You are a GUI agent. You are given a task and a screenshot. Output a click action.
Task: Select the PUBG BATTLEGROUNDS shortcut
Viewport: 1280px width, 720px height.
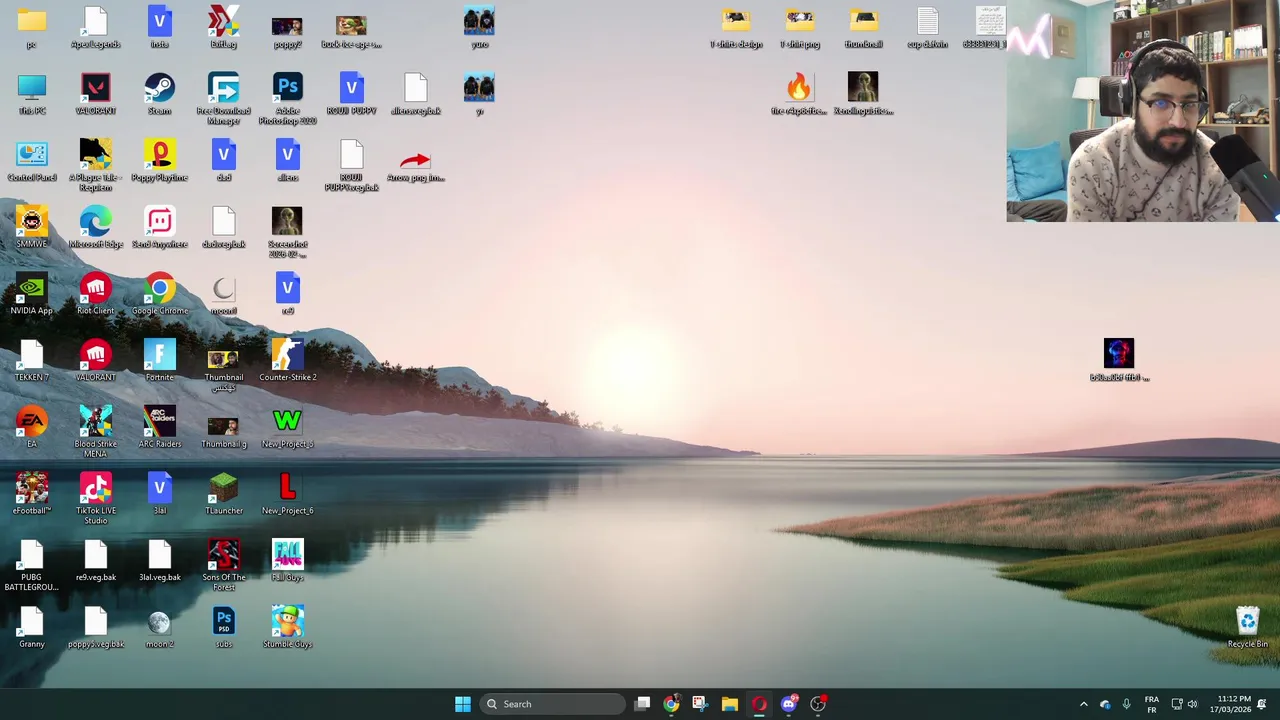click(x=31, y=566)
